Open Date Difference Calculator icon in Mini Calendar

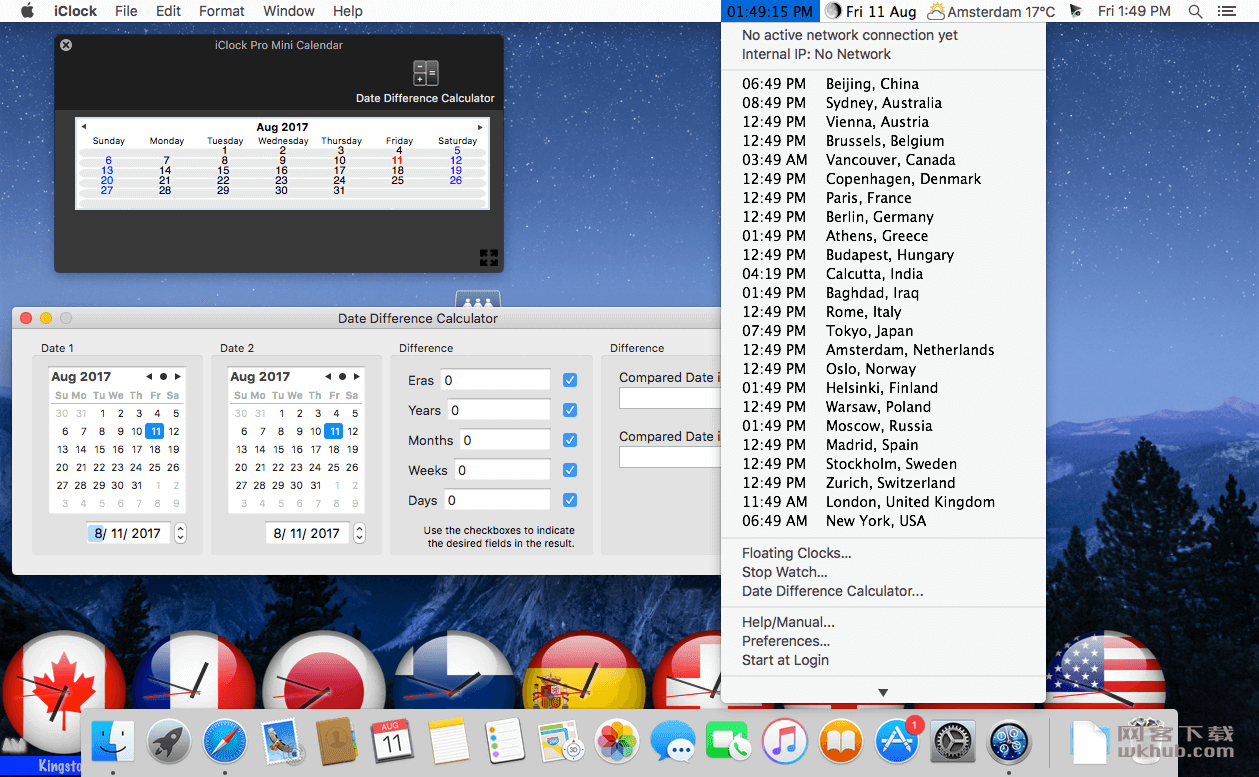(426, 73)
